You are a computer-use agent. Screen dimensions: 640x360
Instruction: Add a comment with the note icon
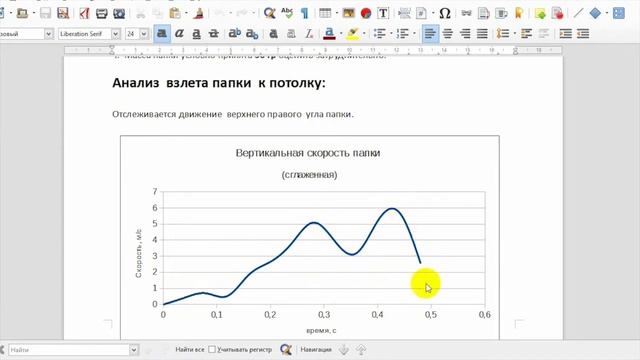click(x=540, y=13)
